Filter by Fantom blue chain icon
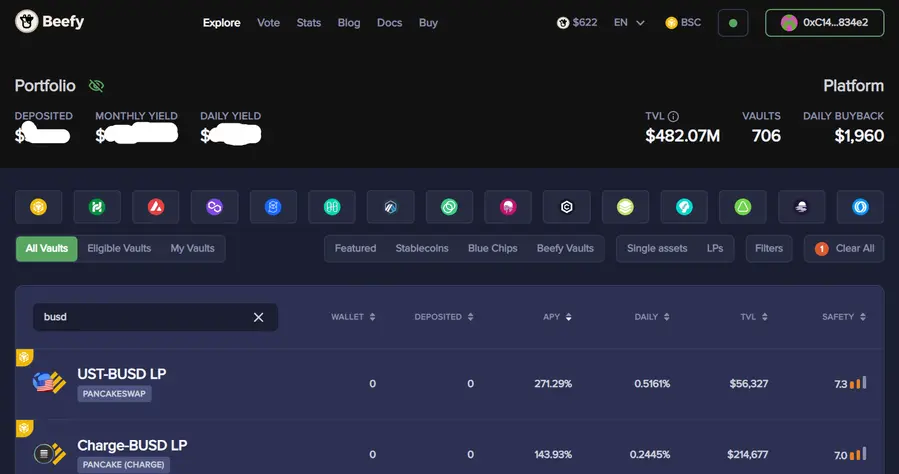Image resolution: width=899 pixels, height=474 pixels. [x=273, y=207]
